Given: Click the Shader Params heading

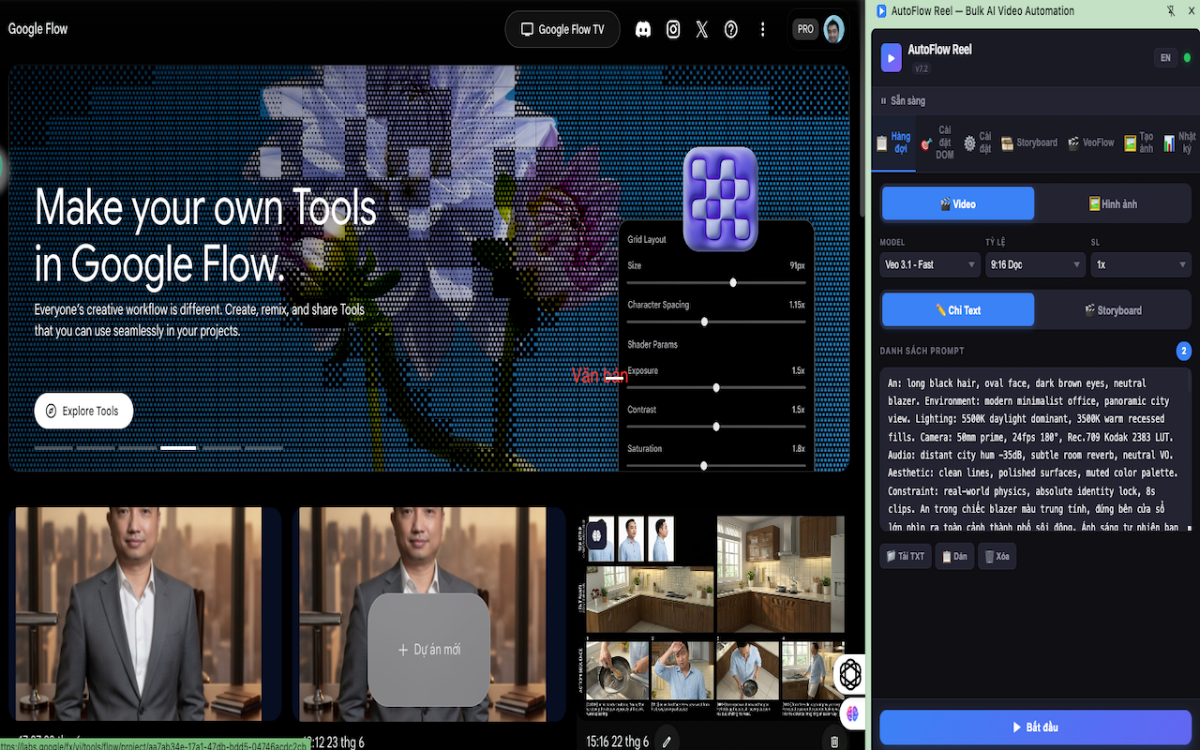Looking at the screenshot, I should 652,344.
